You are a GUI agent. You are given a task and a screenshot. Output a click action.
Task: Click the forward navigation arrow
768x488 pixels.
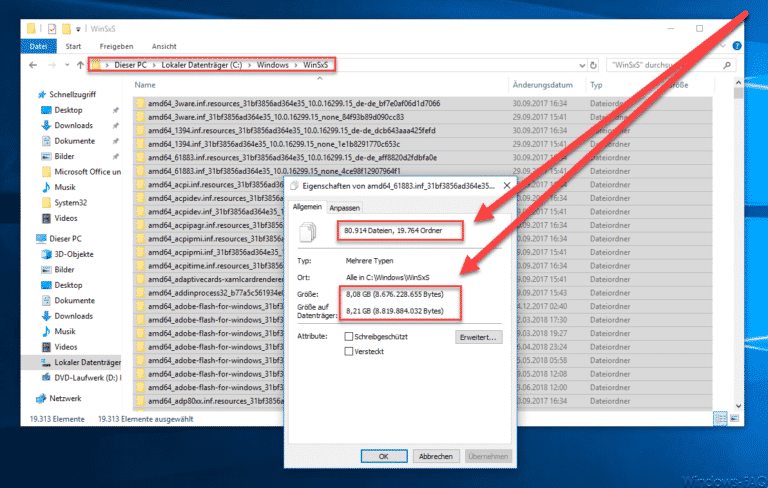click(x=51, y=65)
